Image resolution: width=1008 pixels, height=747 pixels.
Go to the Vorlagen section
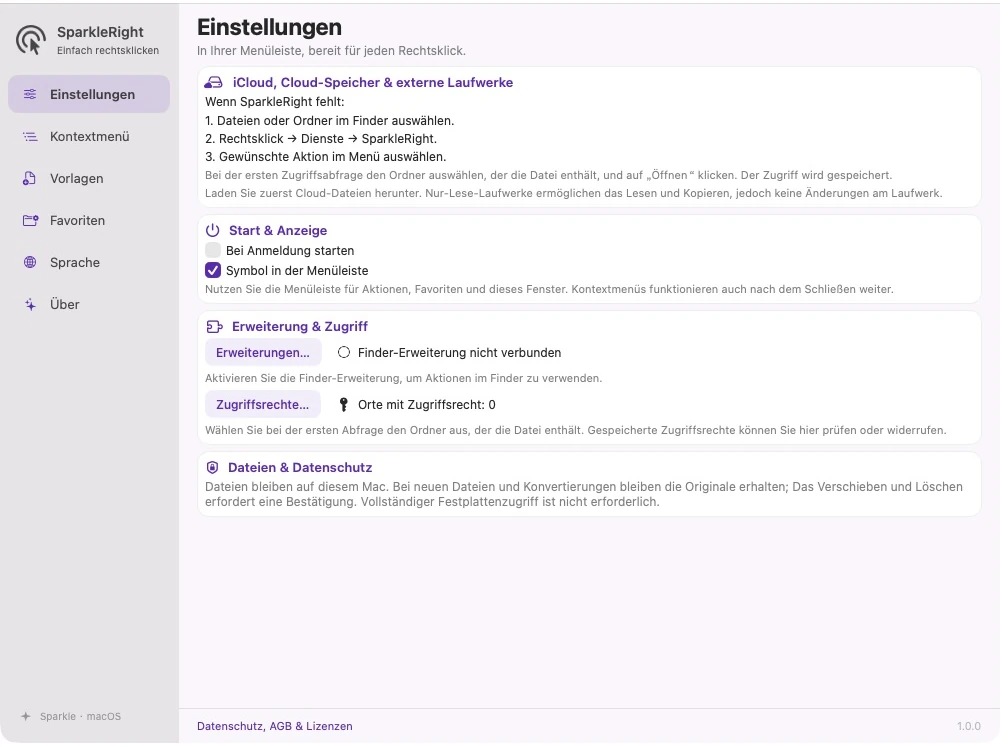tap(89, 178)
